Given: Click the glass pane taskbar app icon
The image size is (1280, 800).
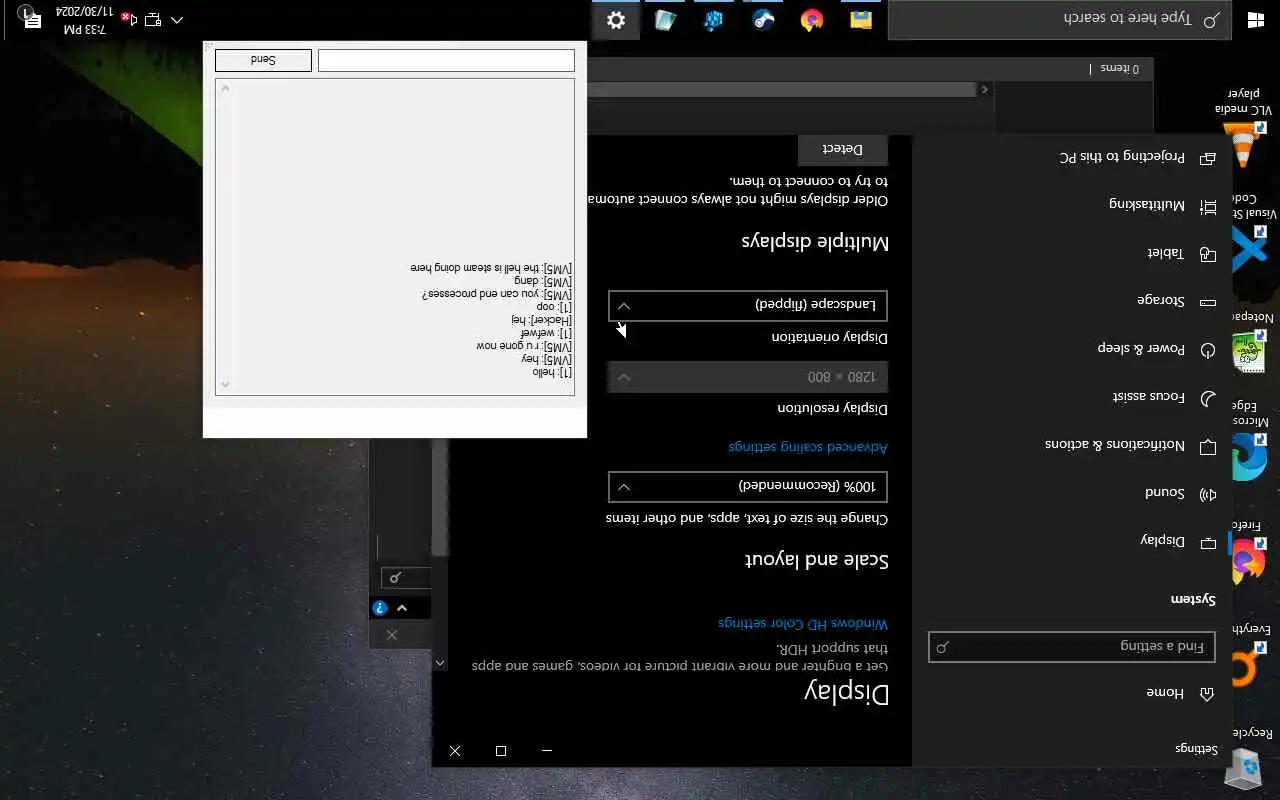Looking at the screenshot, I should (665, 20).
